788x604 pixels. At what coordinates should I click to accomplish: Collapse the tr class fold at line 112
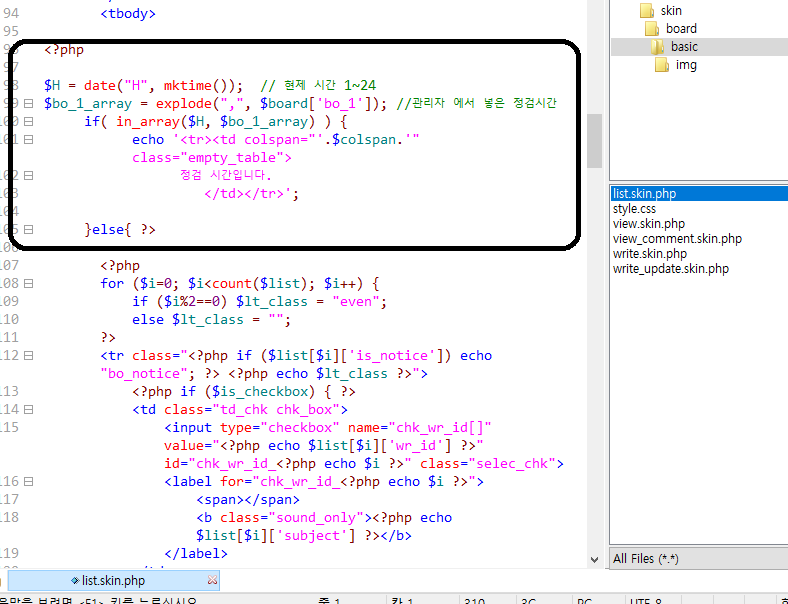pyautogui.click(x=28, y=356)
